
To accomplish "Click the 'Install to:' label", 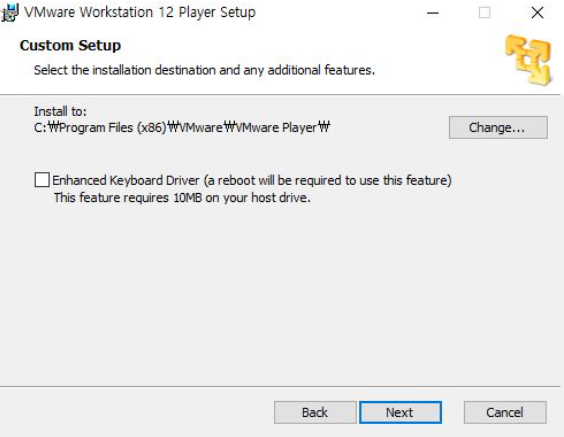I will click(60, 111).
